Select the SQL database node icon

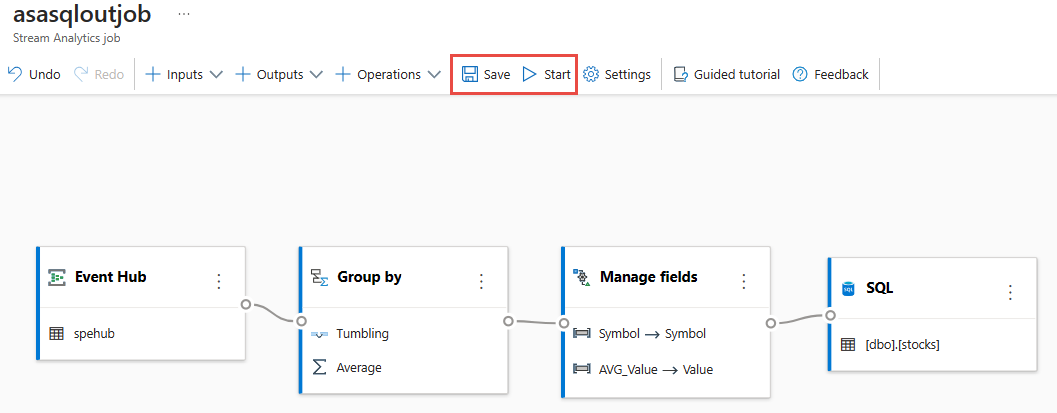tap(848, 289)
